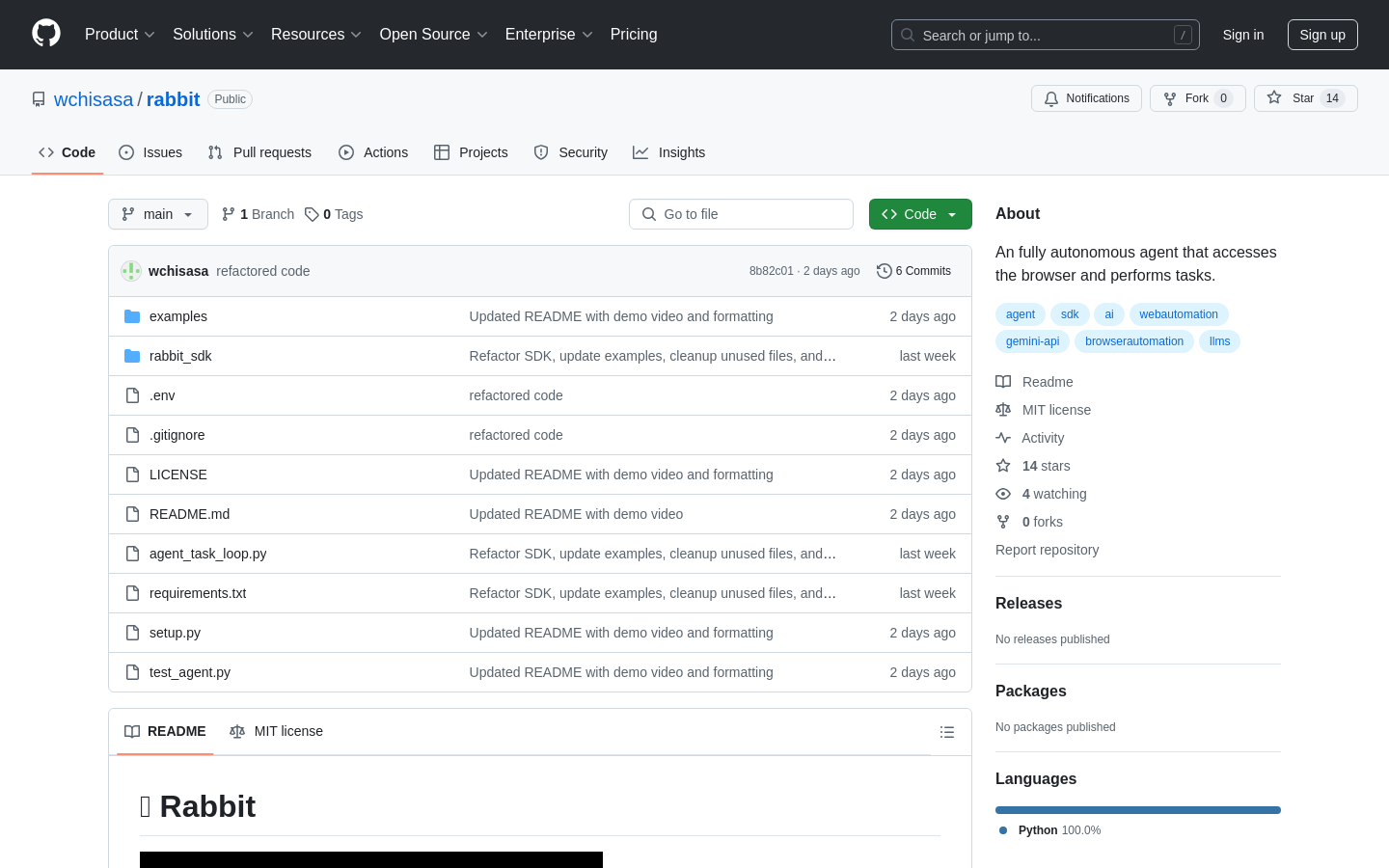Expand the Open Source menu
1389x868 pixels.
[434, 35]
